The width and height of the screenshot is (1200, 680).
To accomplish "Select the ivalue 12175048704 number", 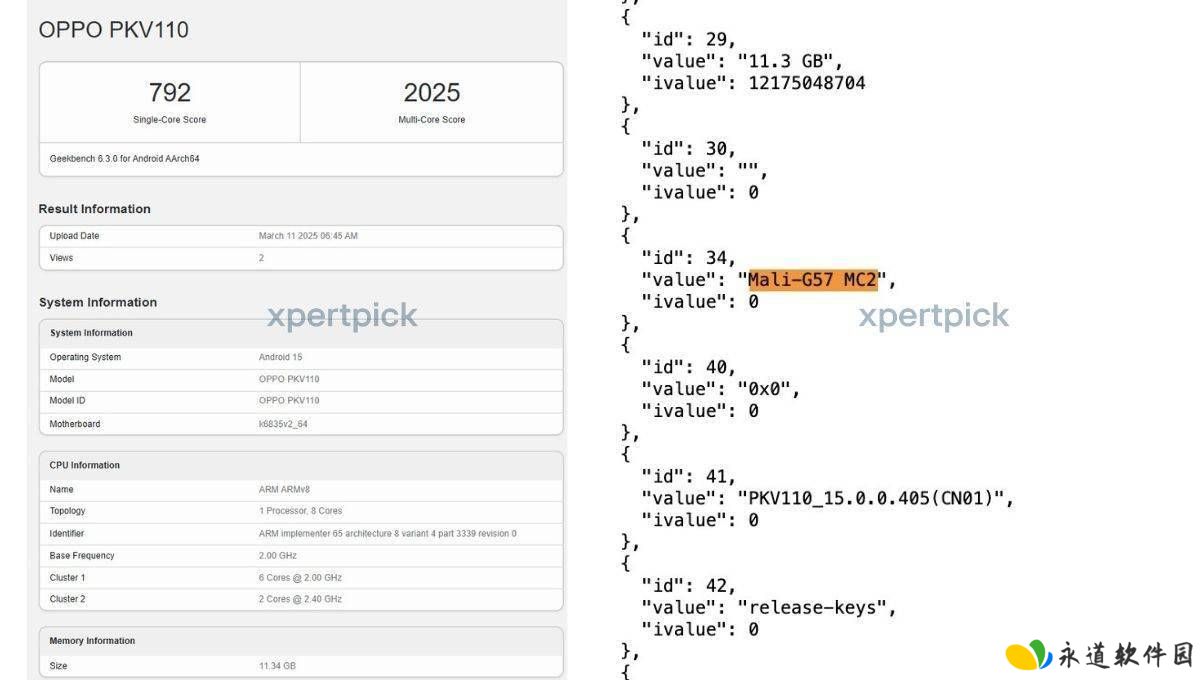I will (x=807, y=83).
